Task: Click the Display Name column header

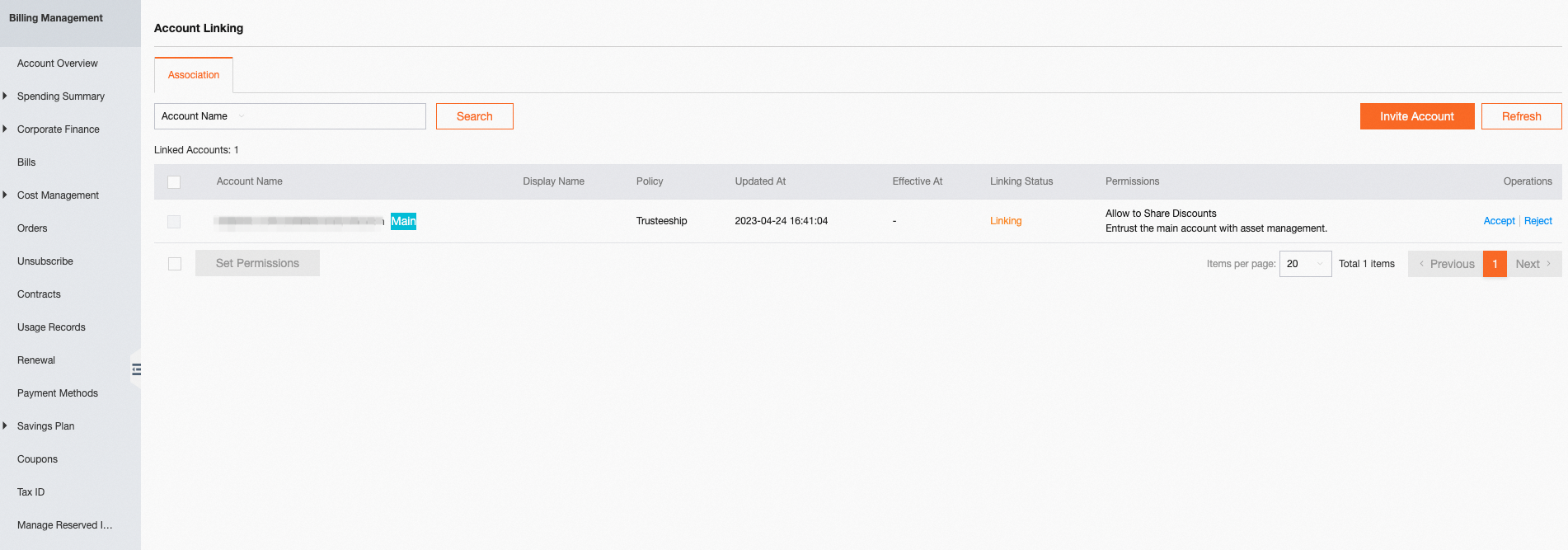Action: [553, 181]
